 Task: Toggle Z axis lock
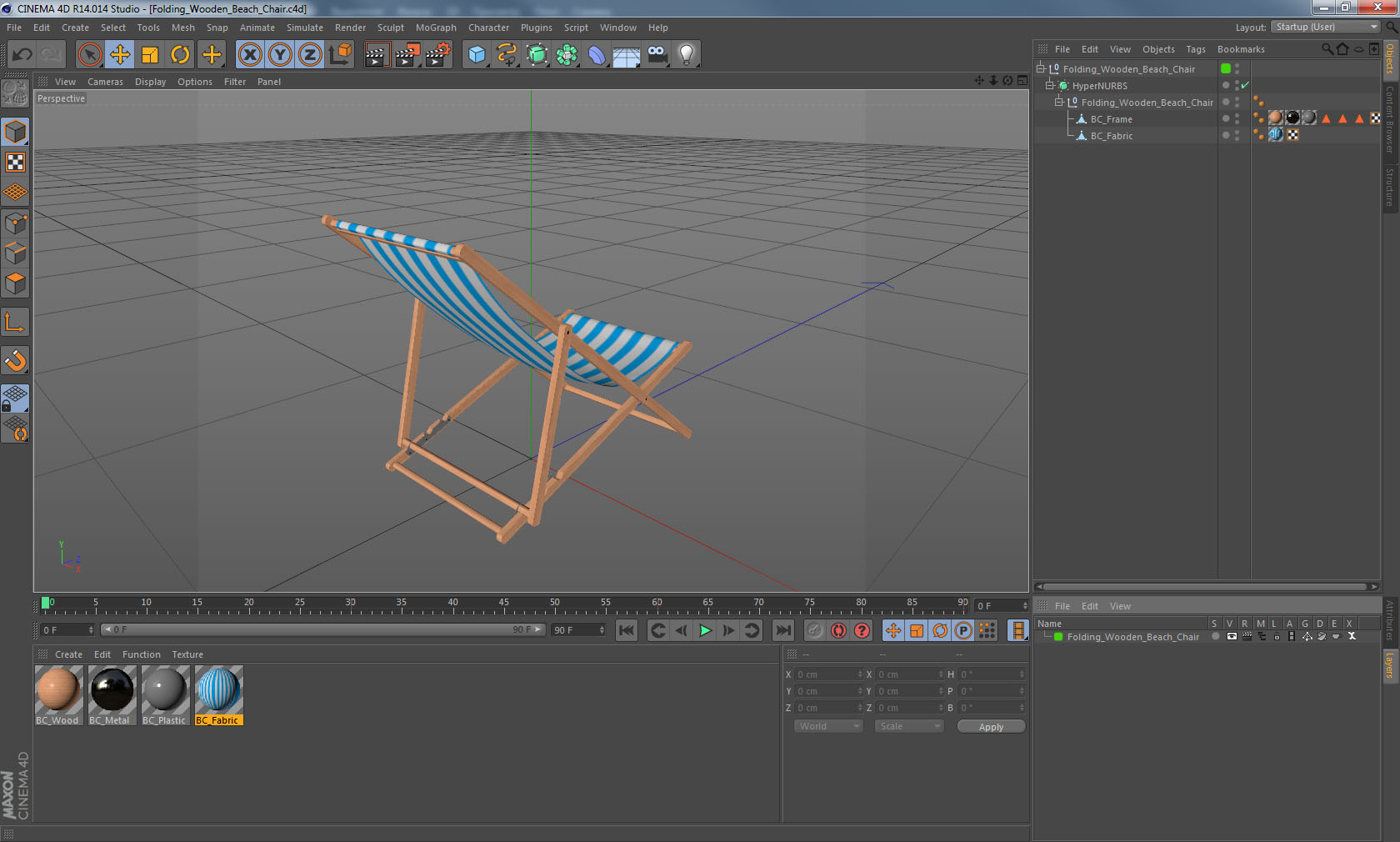point(310,55)
